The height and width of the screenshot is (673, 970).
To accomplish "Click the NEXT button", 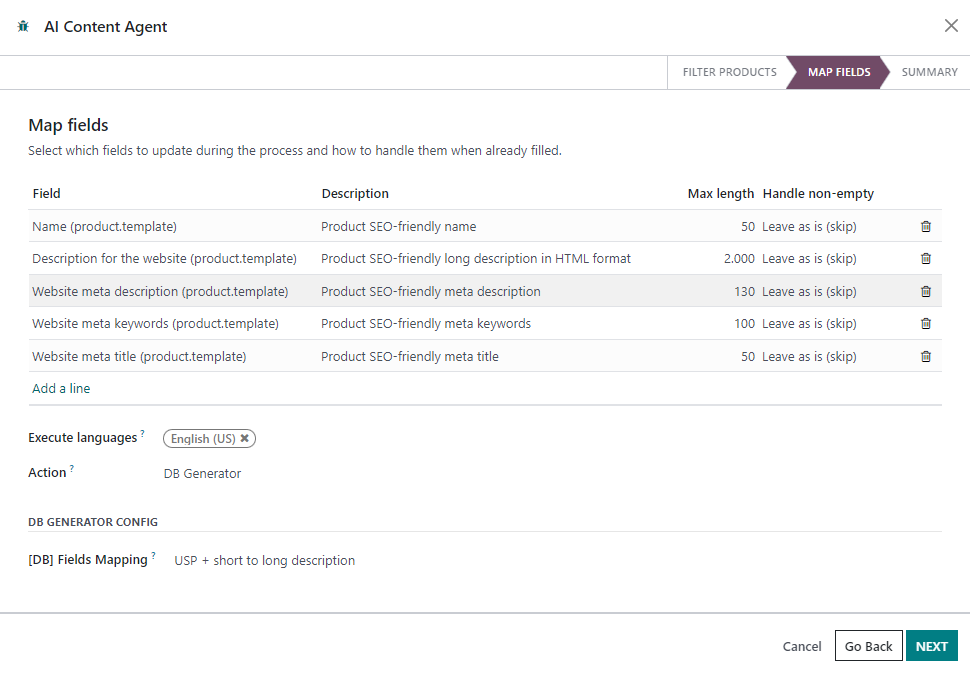I will (x=932, y=646).
